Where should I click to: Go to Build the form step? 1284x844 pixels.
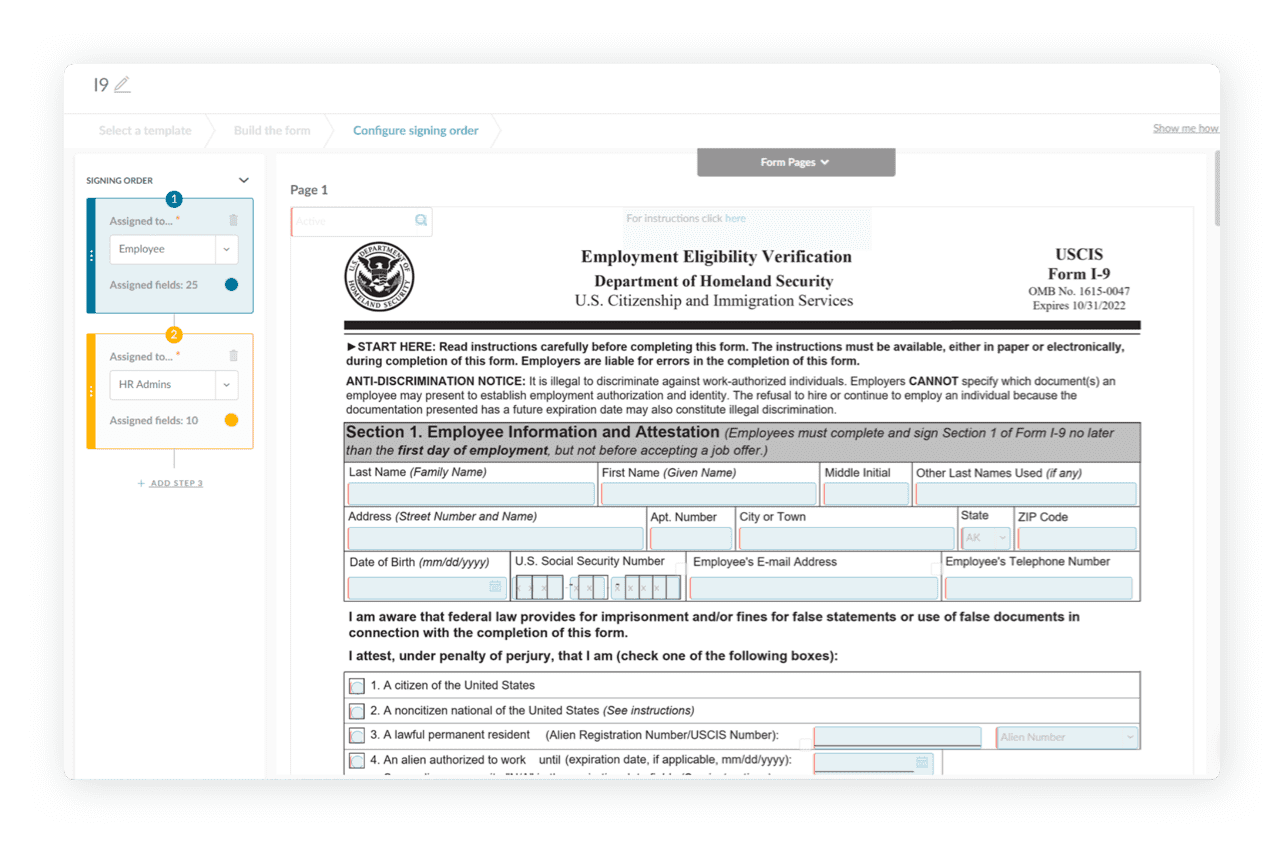(x=272, y=130)
